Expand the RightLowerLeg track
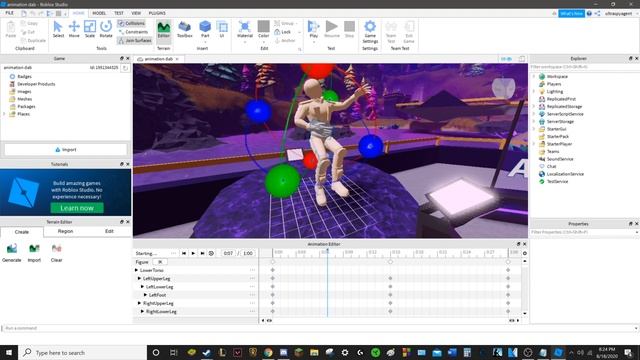The image size is (640, 360). coord(142,311)
